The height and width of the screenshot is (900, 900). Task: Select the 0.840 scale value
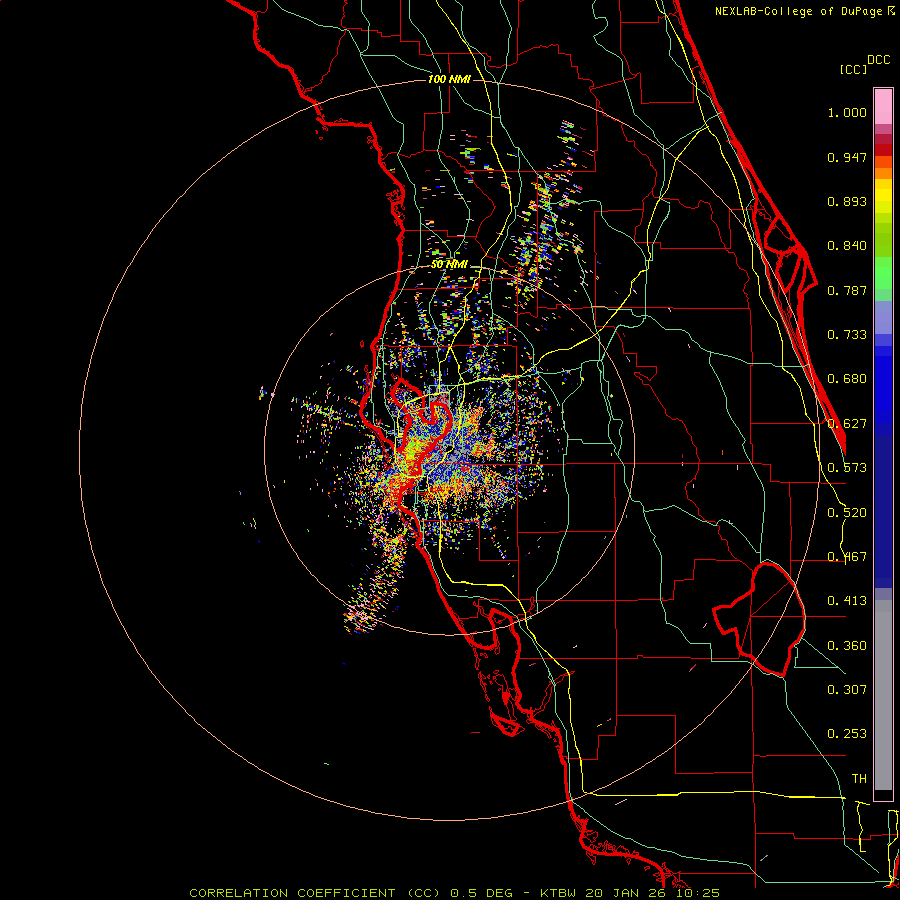(x=847, y=246)
